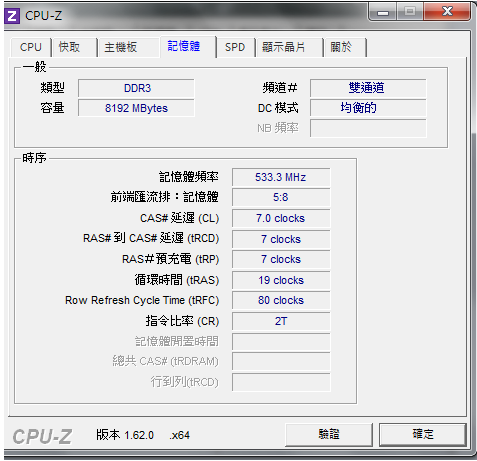Viewport: 477px width, 461px height.
Task: Click the 5:8 FSB:DRAM ratio value
Action: [x=281, y=197]
